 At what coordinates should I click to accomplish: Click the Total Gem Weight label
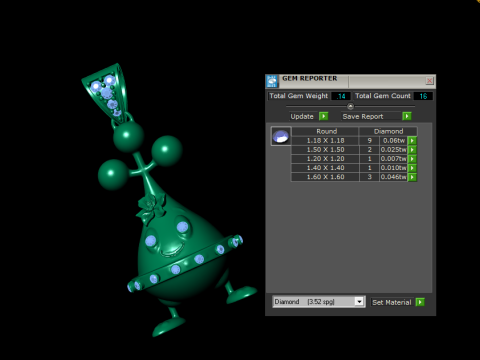pos(299,96)
